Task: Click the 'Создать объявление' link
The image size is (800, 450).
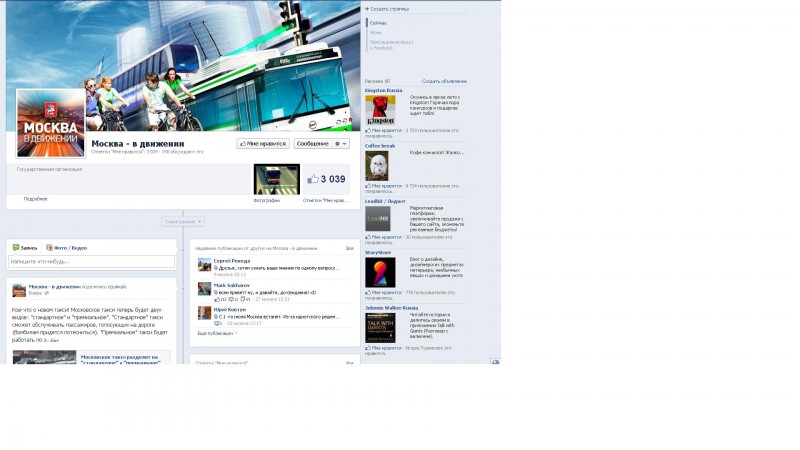Action: [x=444, y=82]
